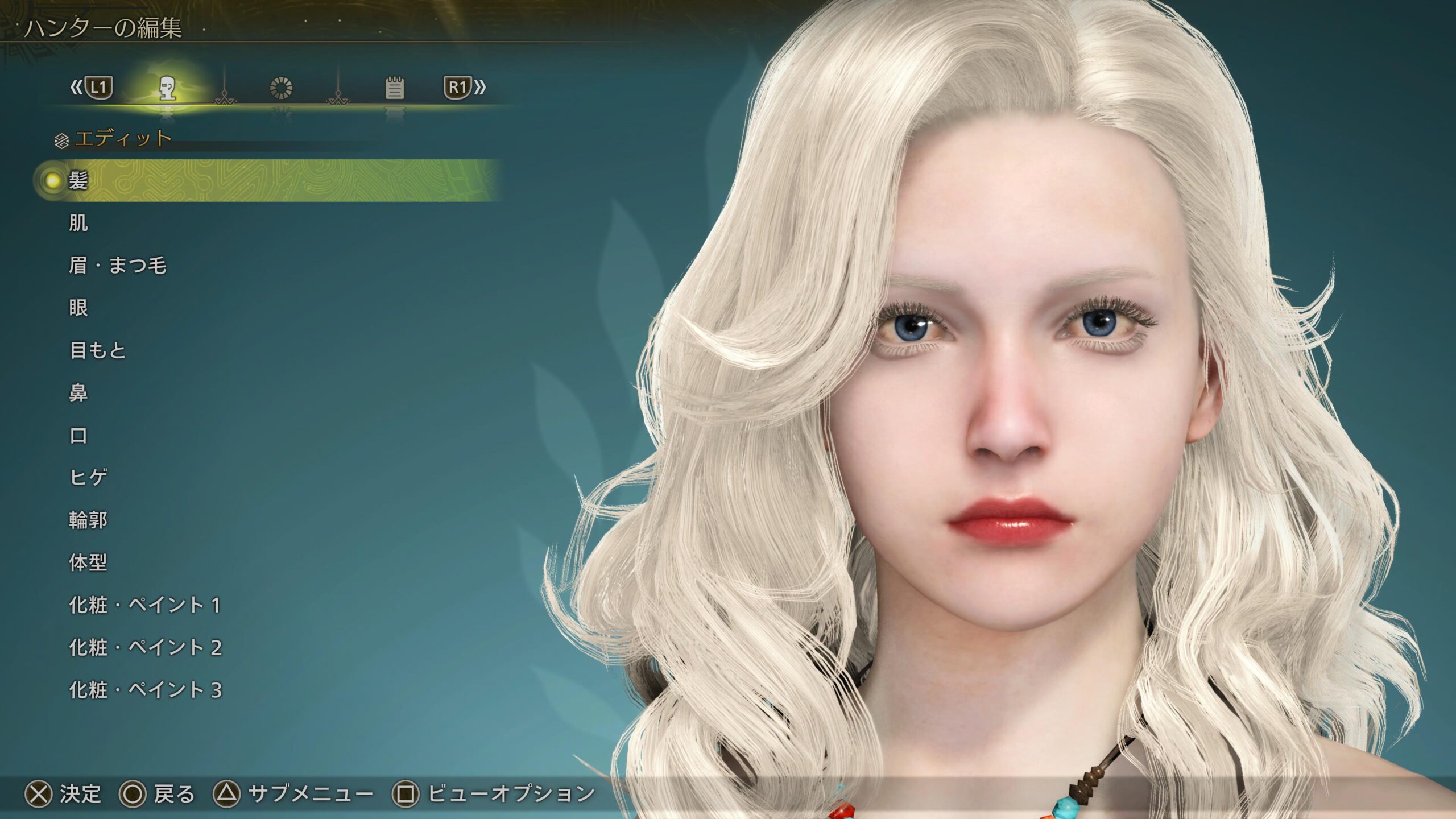Image resolution: width=1456 pixels, height=819 pixels.
Task: Click the icon beside エディット heading
Action: [61, 140]
